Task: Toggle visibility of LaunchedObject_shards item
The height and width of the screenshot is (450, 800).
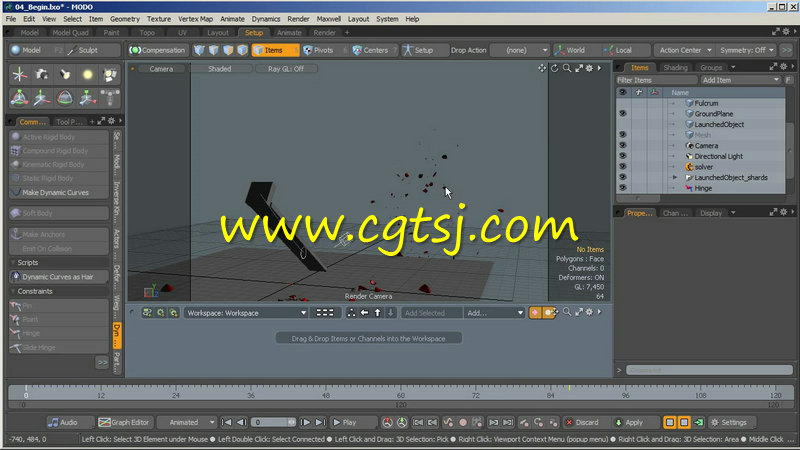Action: pyautogui.click(x=622, y=178)
